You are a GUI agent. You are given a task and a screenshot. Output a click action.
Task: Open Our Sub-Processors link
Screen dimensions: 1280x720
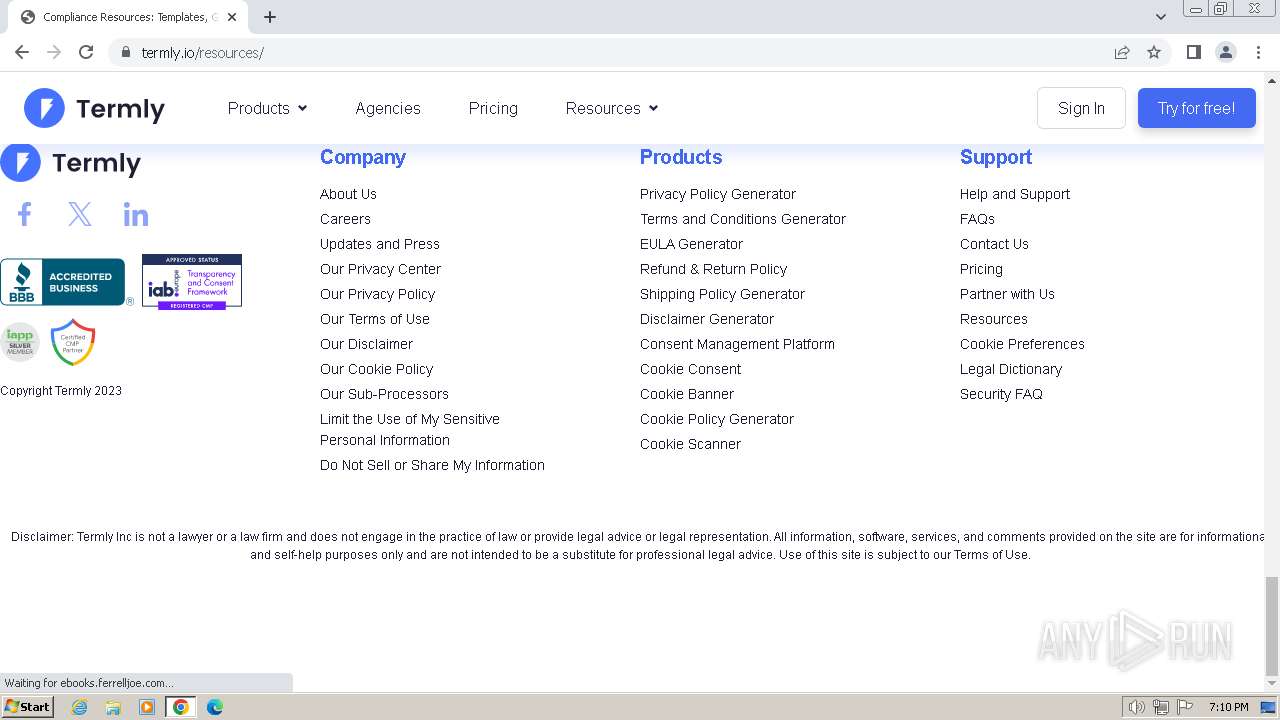tap(384, 394)
